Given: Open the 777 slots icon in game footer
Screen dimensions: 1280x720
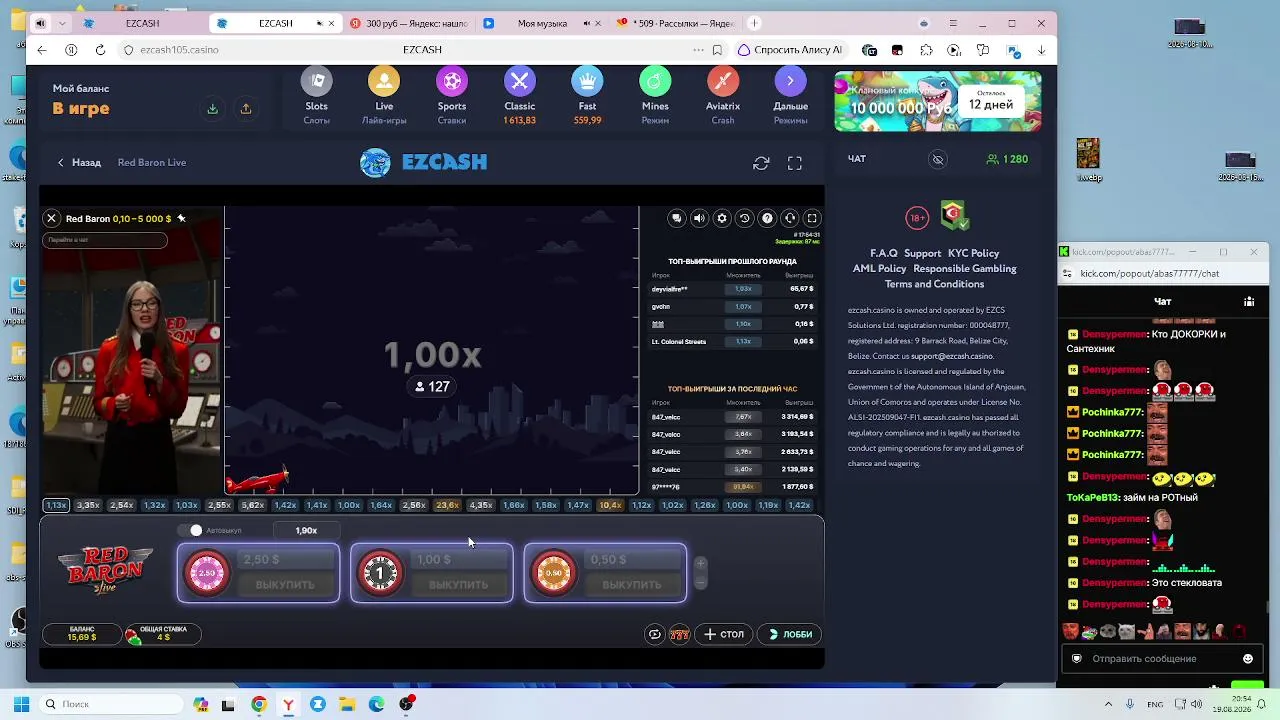Looking at the screenshot, I should [x=679, y=634].
